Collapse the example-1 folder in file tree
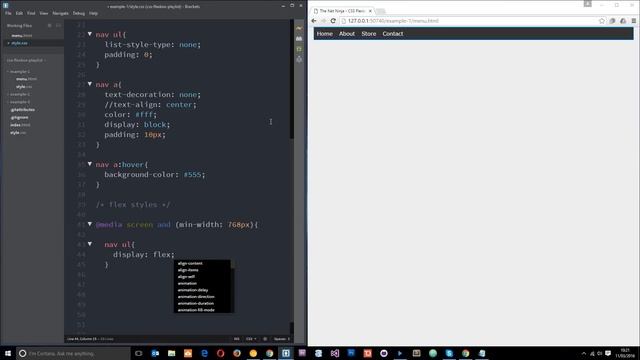This screenshot has height=360, width=640. pyautogui.click(x=18, y=71)
